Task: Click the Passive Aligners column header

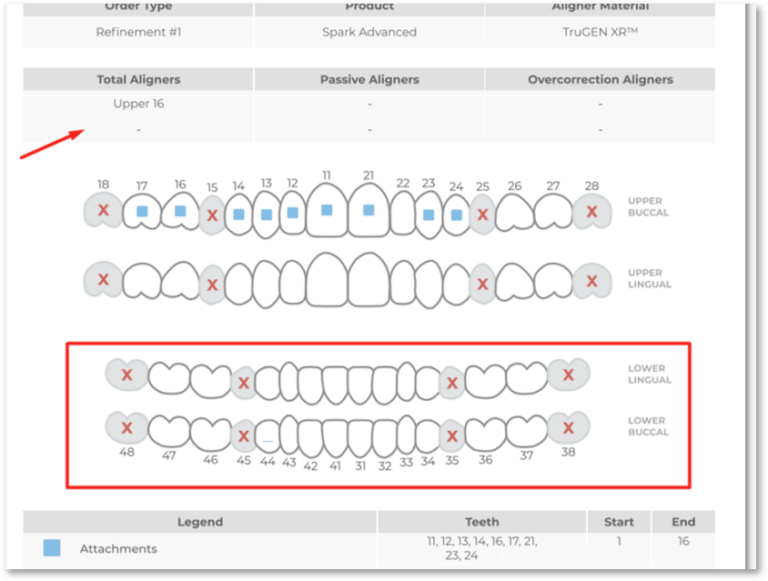Action: [369, 79]
